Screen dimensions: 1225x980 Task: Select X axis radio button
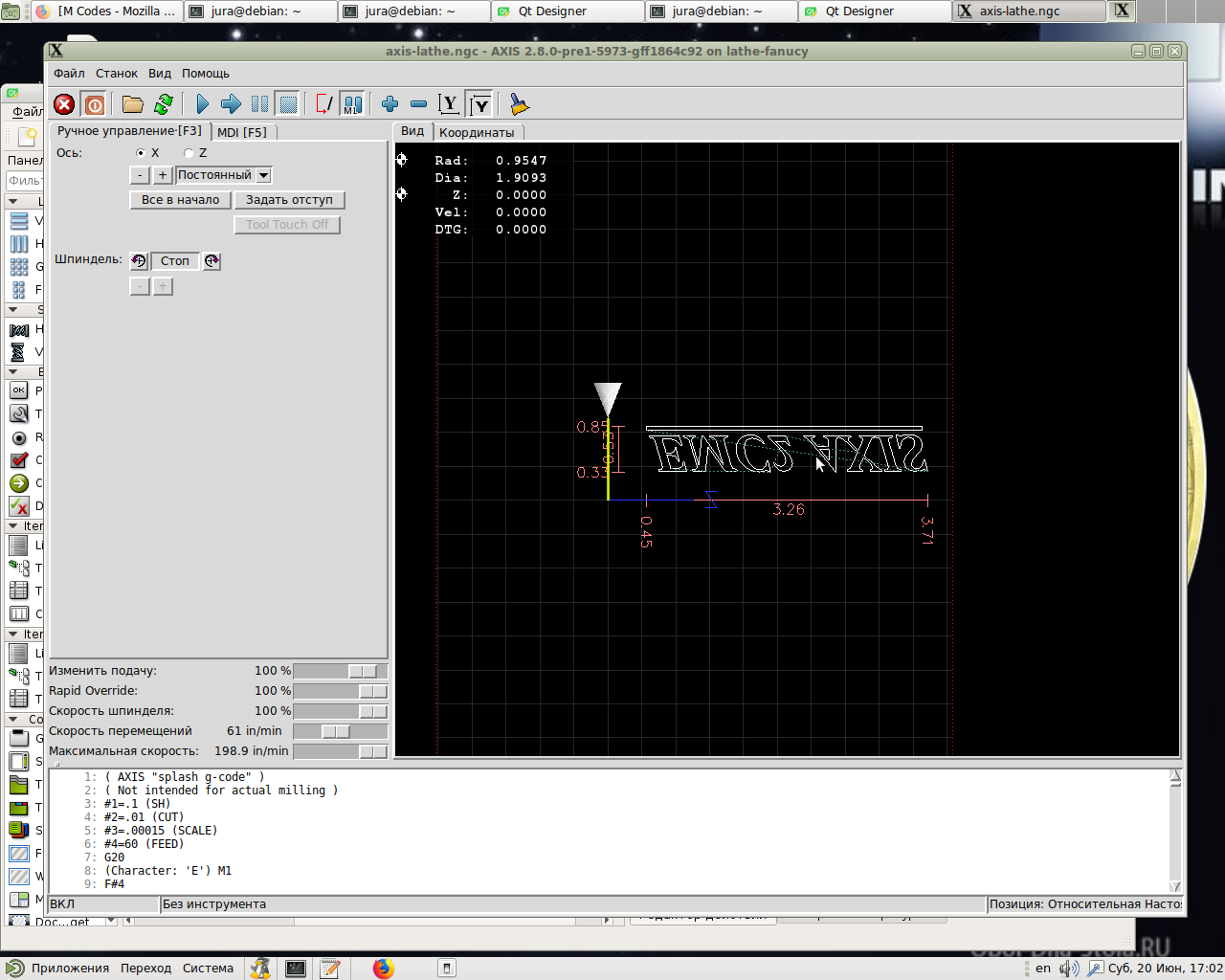(141, 153)
